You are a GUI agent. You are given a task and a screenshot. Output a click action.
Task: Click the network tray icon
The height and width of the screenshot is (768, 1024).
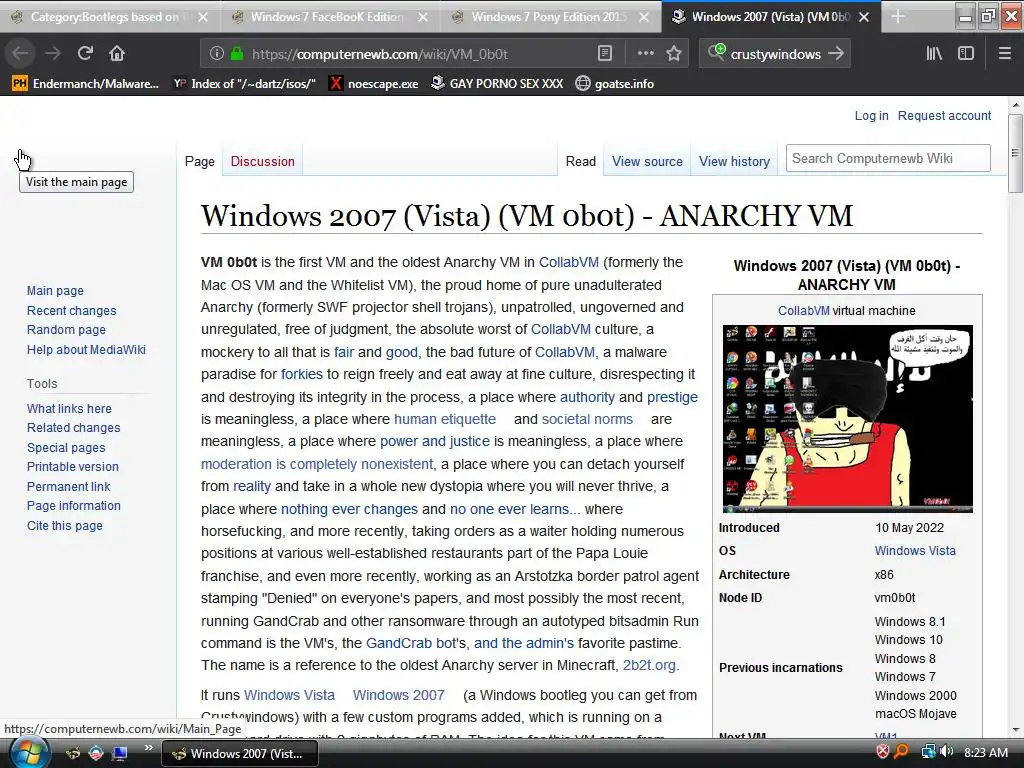point(928,752)
